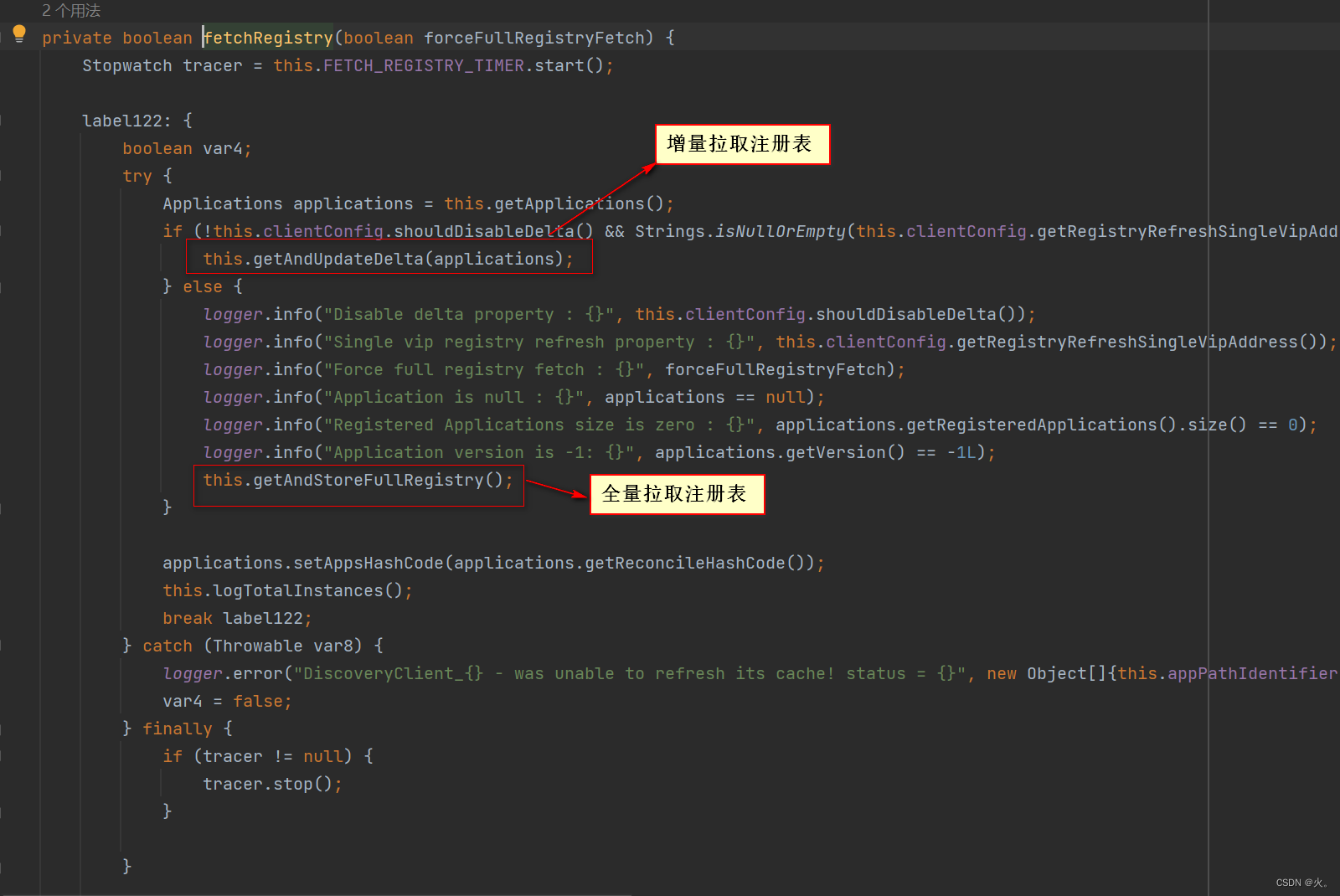
Task: Click getReconcileHashCode() call
Action: 694,563
